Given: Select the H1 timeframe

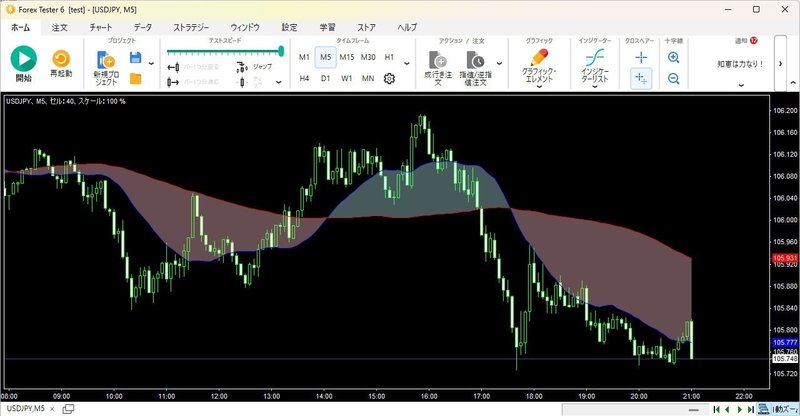Looking at the screenshot, I should [389, 57].
